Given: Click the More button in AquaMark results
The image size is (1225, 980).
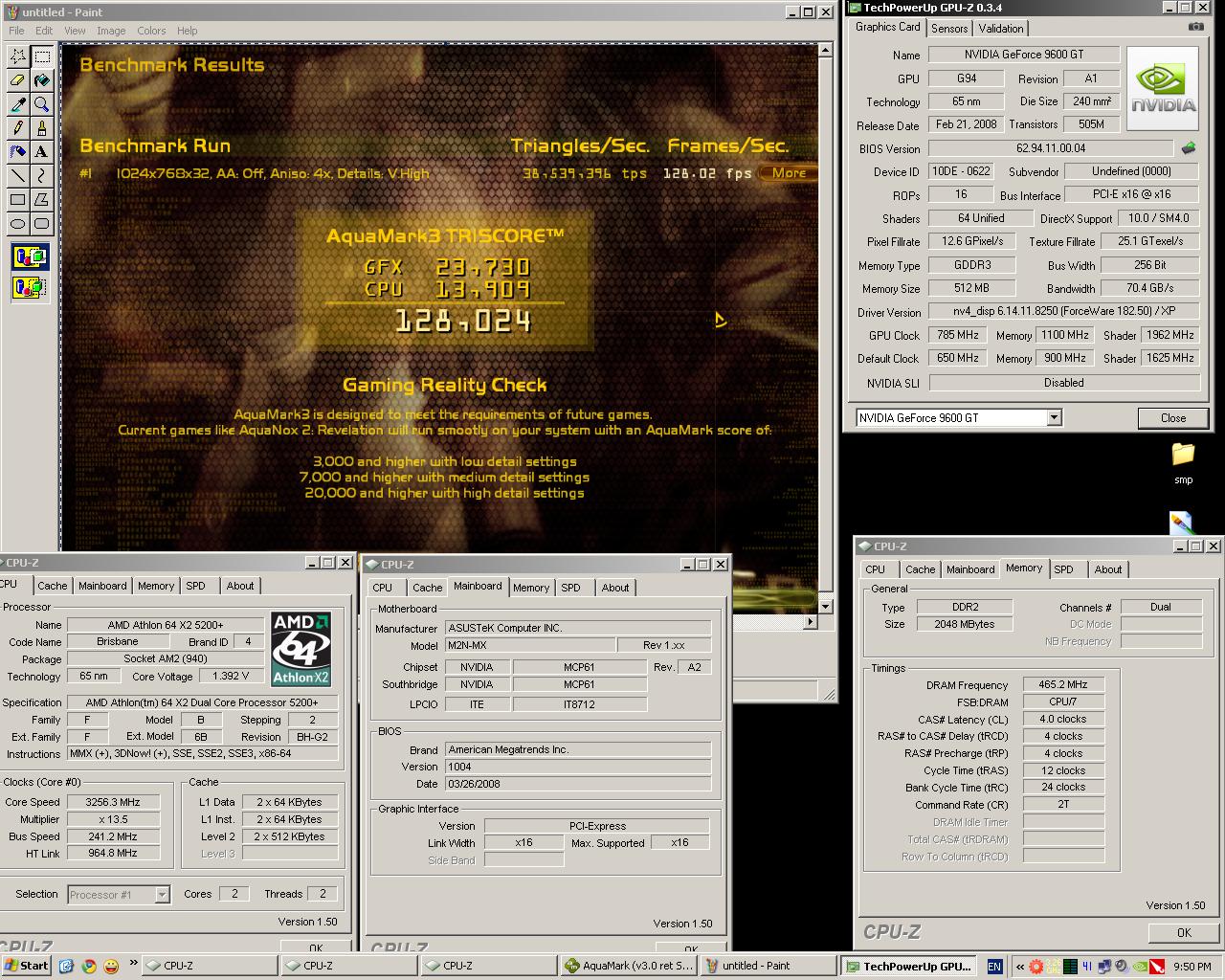Looking at the screenshot, I should 789,173.
